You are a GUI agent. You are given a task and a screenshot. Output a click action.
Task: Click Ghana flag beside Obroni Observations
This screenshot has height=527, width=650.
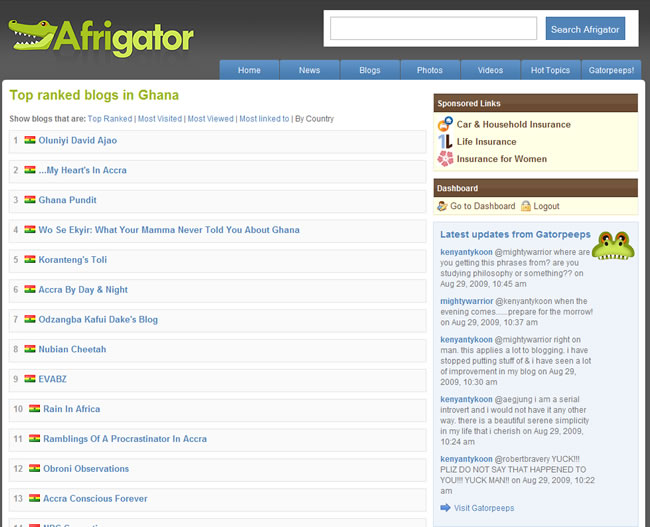(34, 468)
